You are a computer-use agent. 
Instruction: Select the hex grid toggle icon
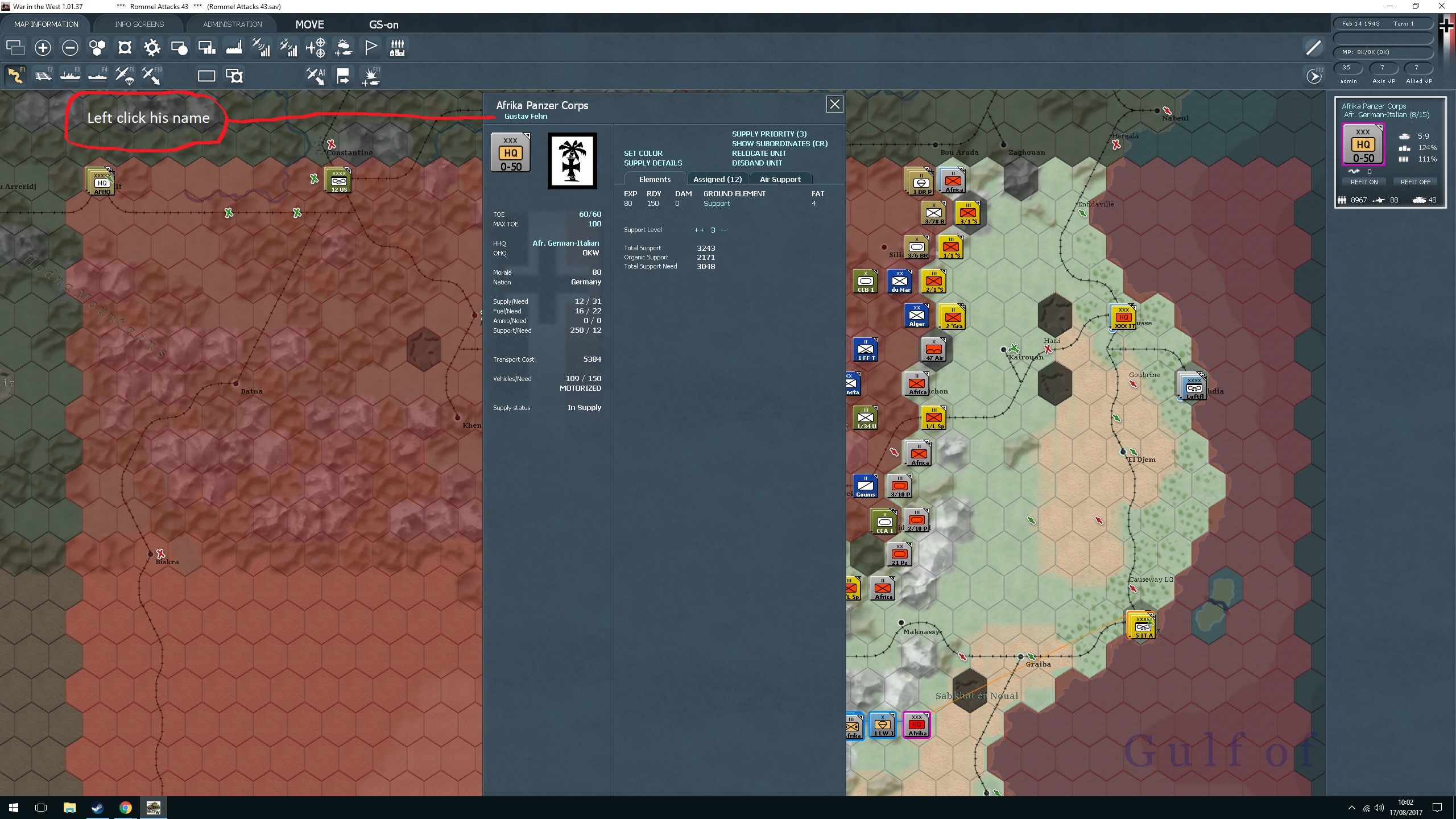[x=97, y=48]
